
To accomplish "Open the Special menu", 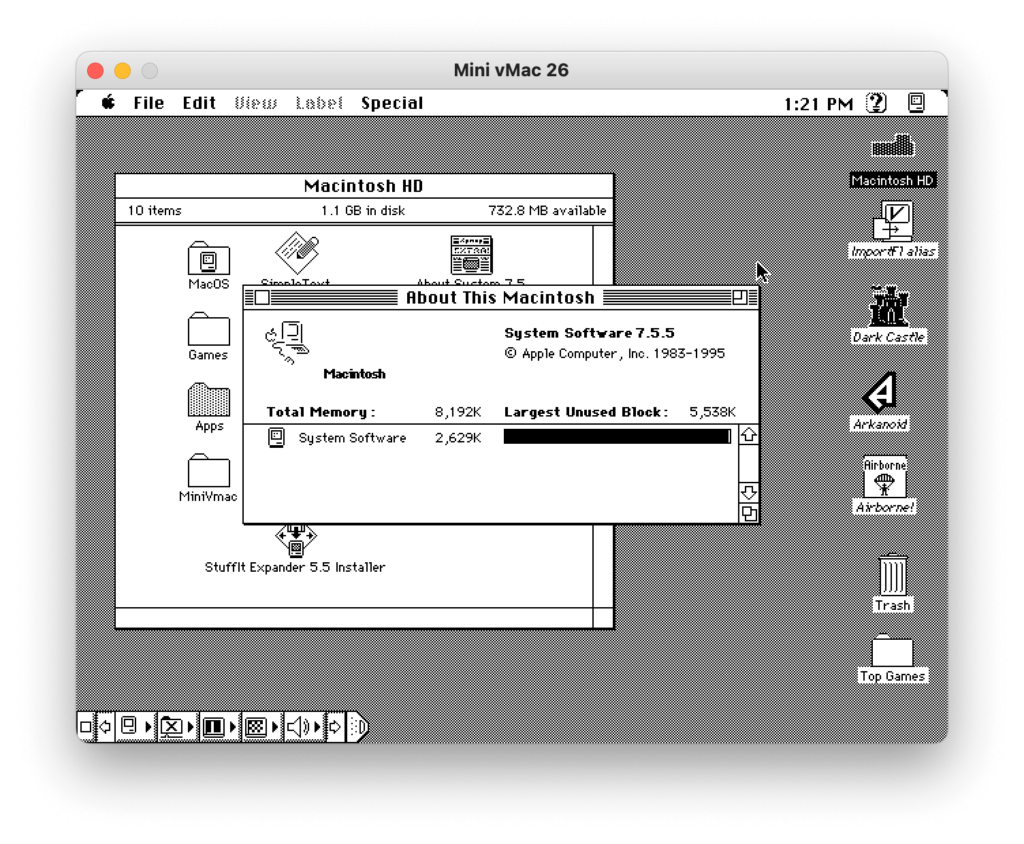I will (x=392, y=102).
